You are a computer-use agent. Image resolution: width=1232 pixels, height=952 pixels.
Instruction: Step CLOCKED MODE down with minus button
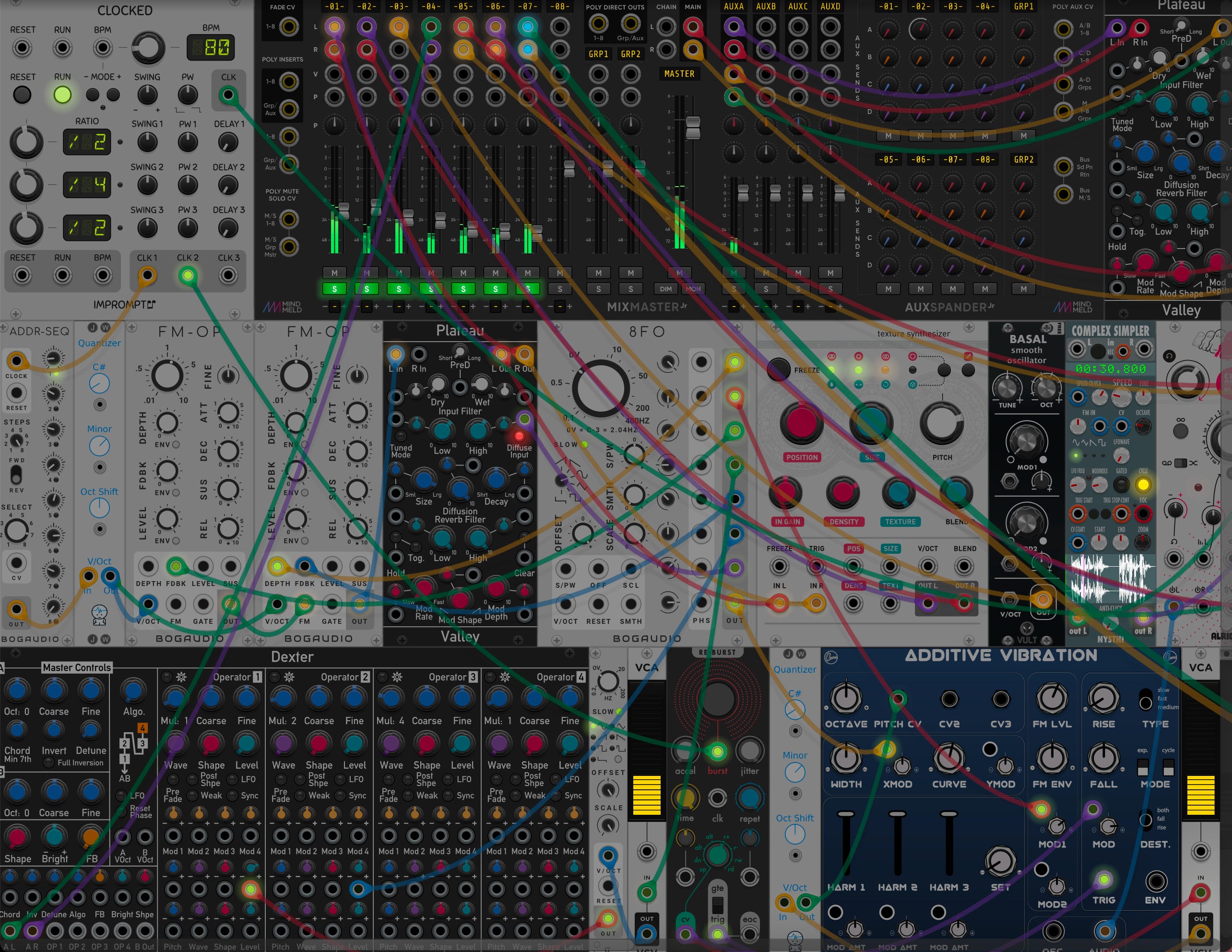[x=93, y=94]
